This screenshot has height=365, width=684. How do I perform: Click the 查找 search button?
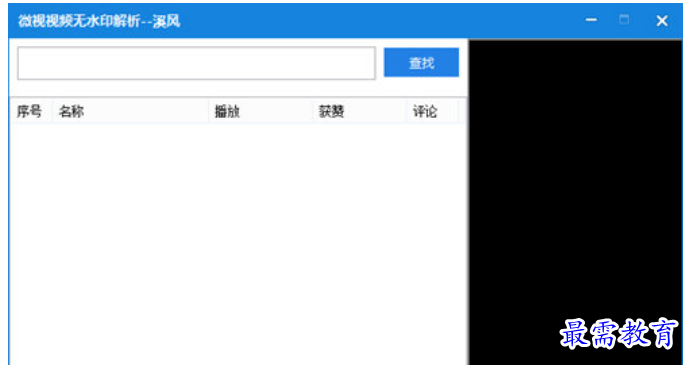(421, 62)
